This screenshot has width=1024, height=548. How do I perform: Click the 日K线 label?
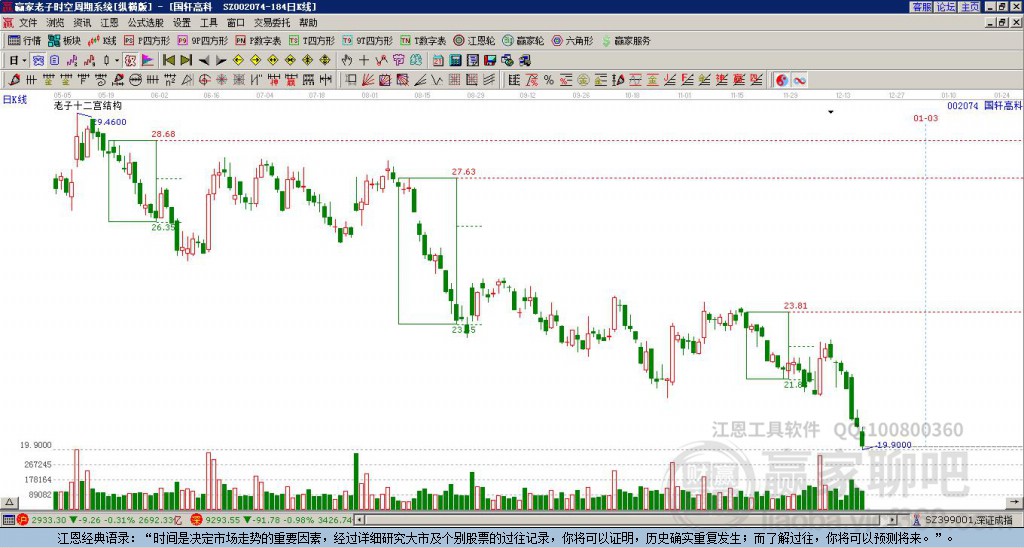coord(15,99)
